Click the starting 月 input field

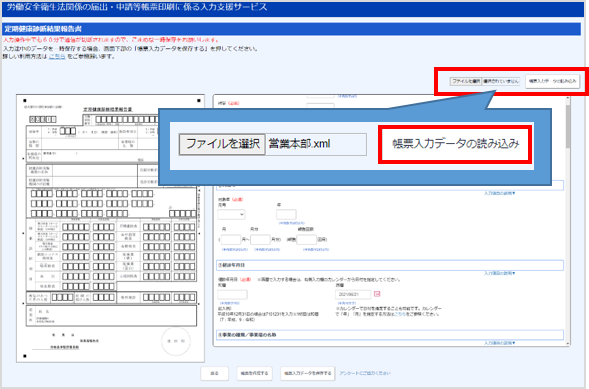point(231,240)
